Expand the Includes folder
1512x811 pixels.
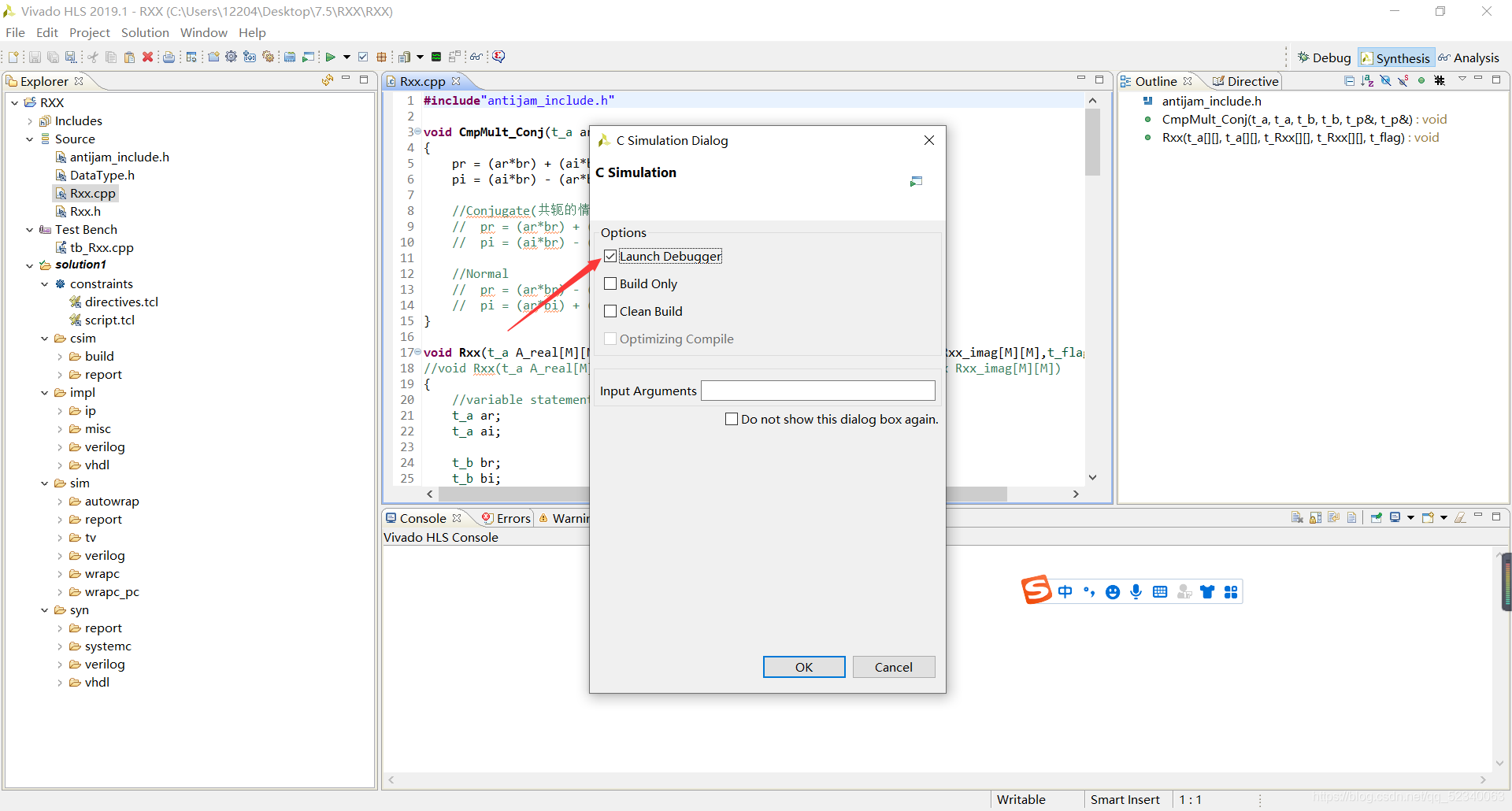30,121
